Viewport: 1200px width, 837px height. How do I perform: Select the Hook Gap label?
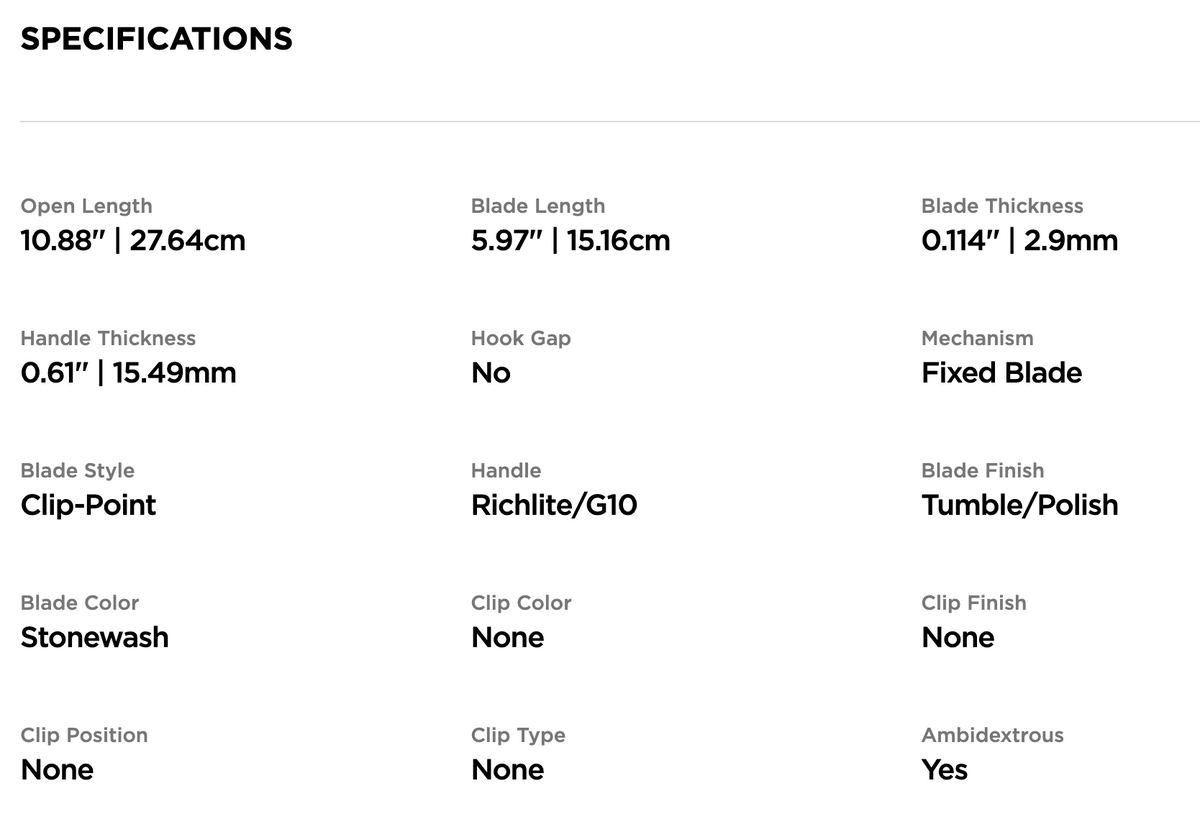[x=521, y=338]
